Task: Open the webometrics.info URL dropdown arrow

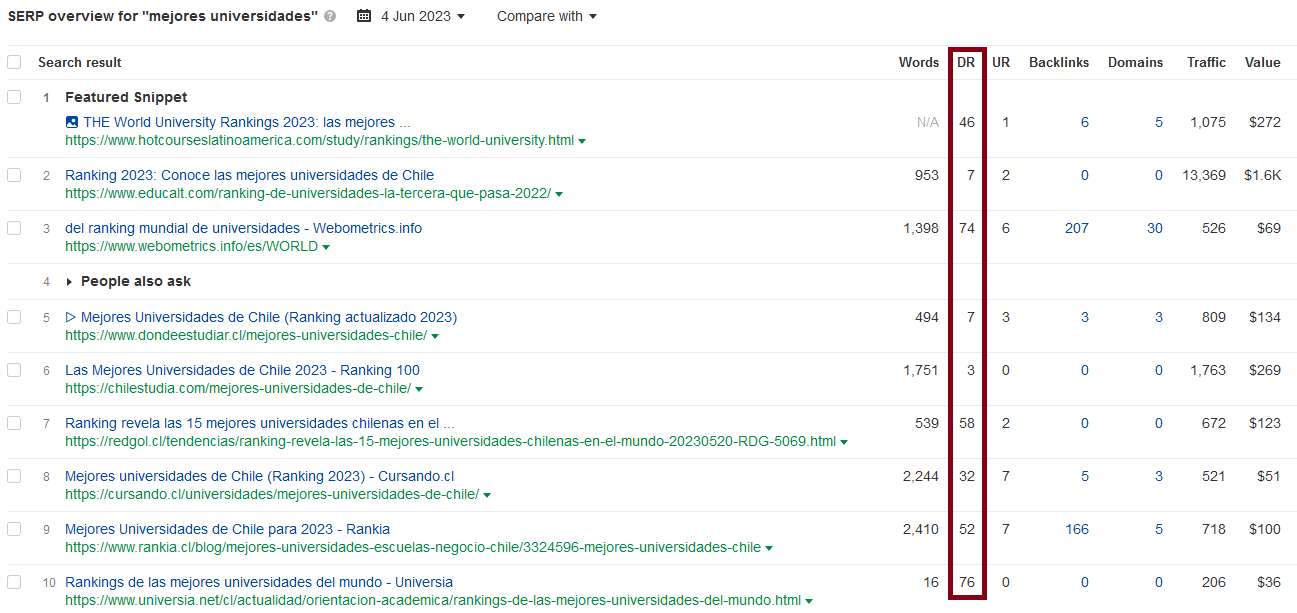Action: pyautogui.click(x=326, y=247)
